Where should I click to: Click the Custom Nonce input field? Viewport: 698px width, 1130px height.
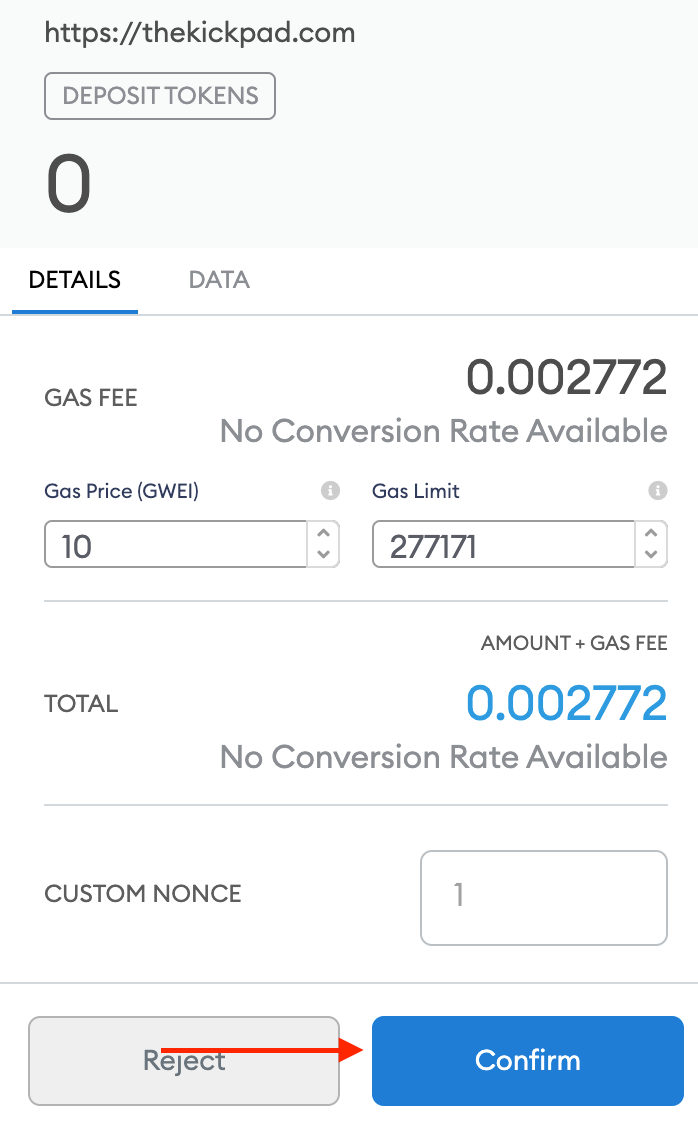[544, 897]
